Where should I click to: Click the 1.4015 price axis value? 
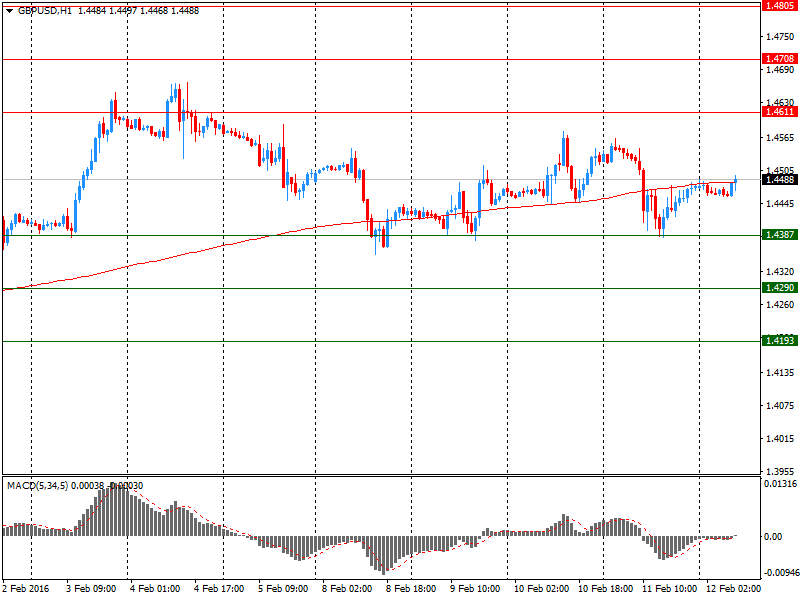[x=780, y=439]
